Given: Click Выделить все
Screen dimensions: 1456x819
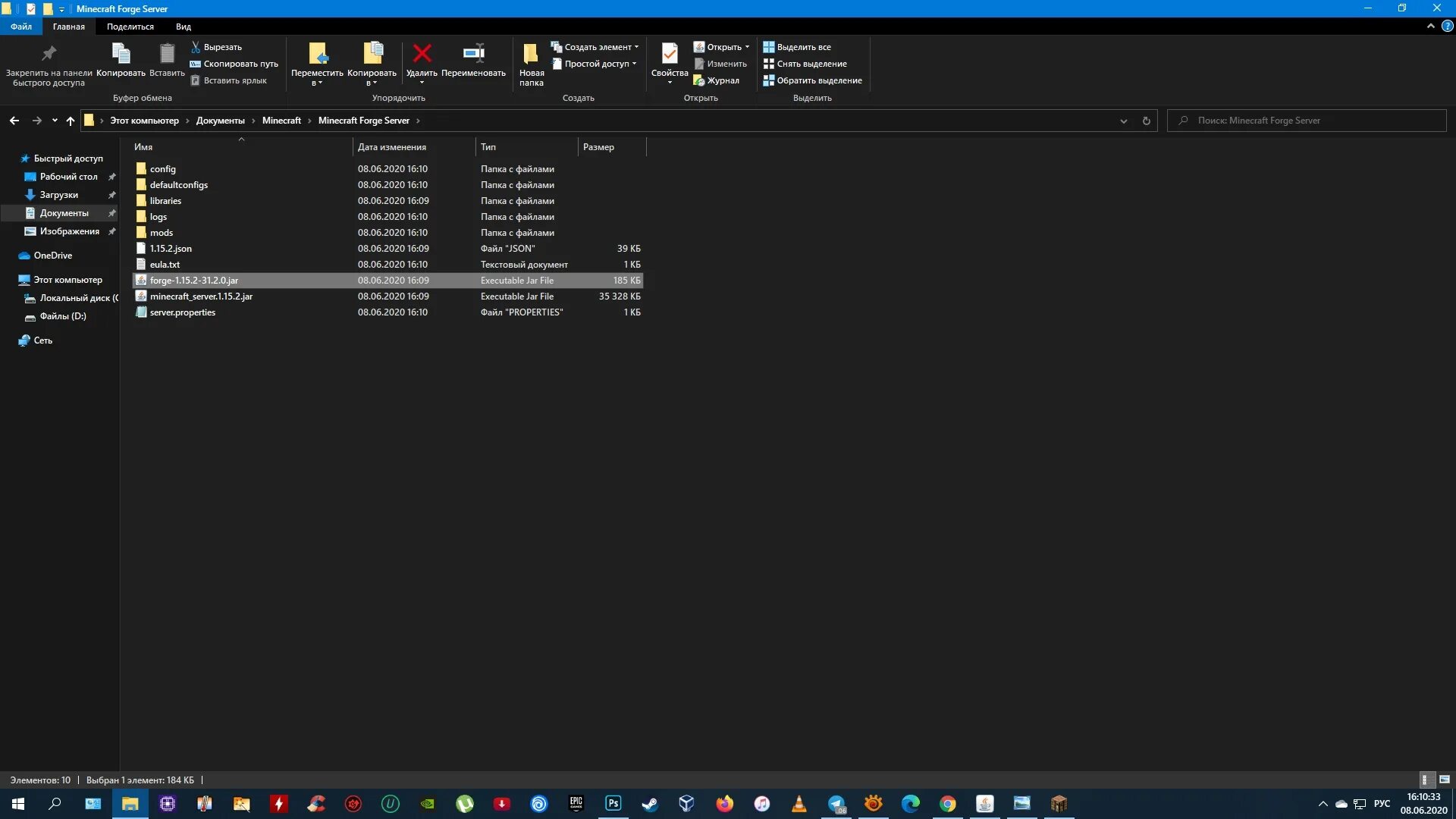Looking at the screenshot, I should point(797,47).
